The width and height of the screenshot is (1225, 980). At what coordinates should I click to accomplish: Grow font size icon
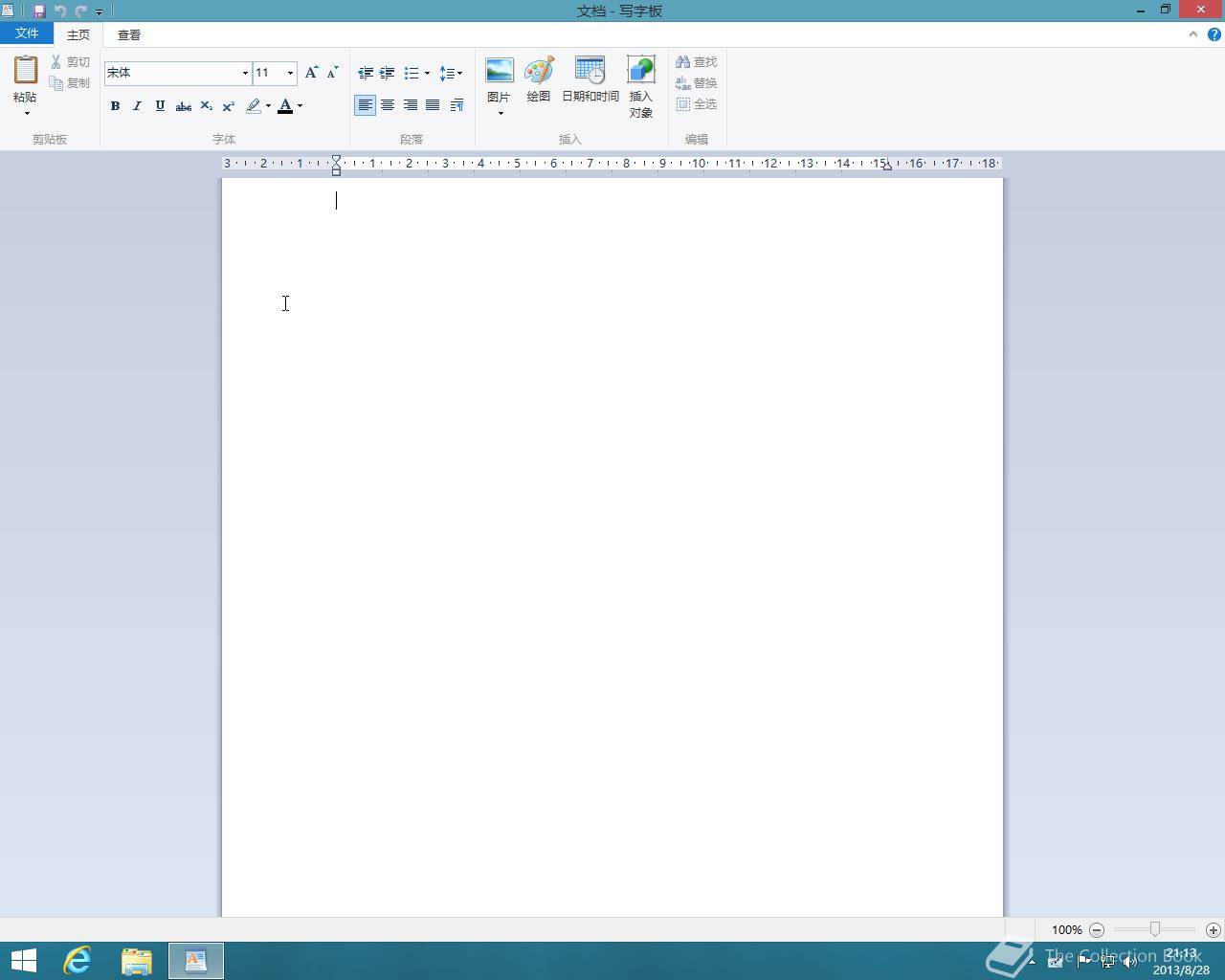tap(311, 73)
